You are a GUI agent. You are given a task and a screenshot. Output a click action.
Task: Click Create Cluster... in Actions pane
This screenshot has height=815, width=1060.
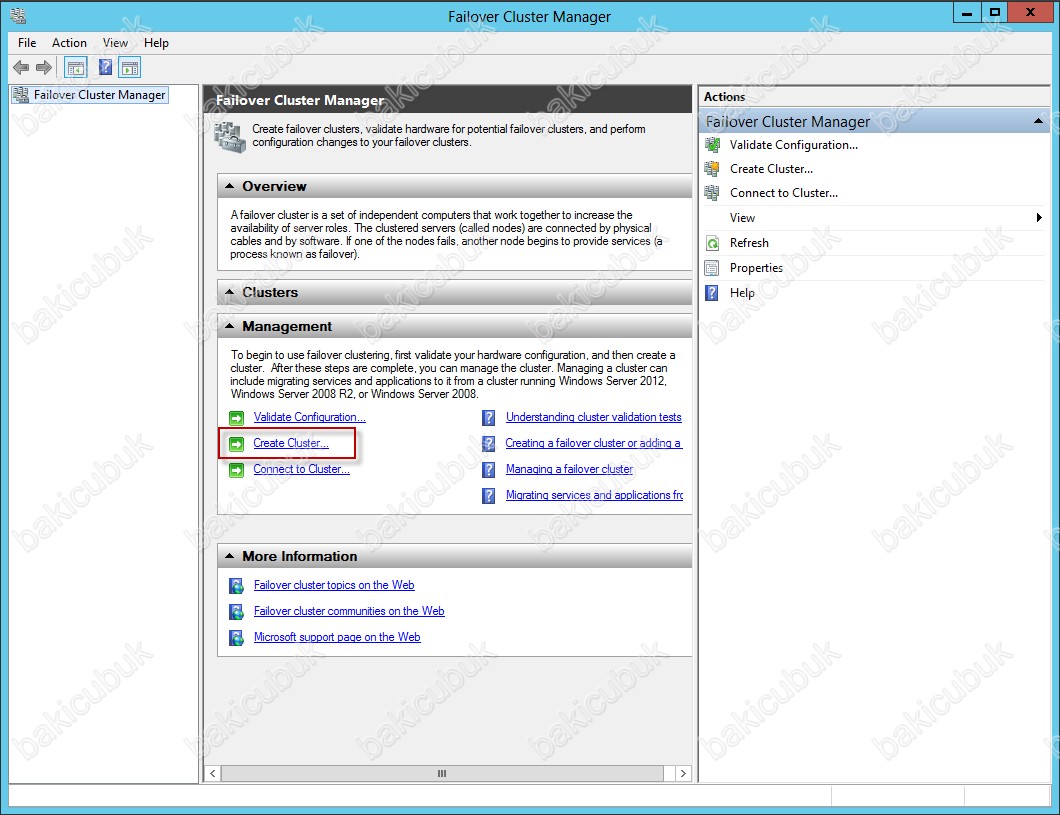tap(771, 169)
